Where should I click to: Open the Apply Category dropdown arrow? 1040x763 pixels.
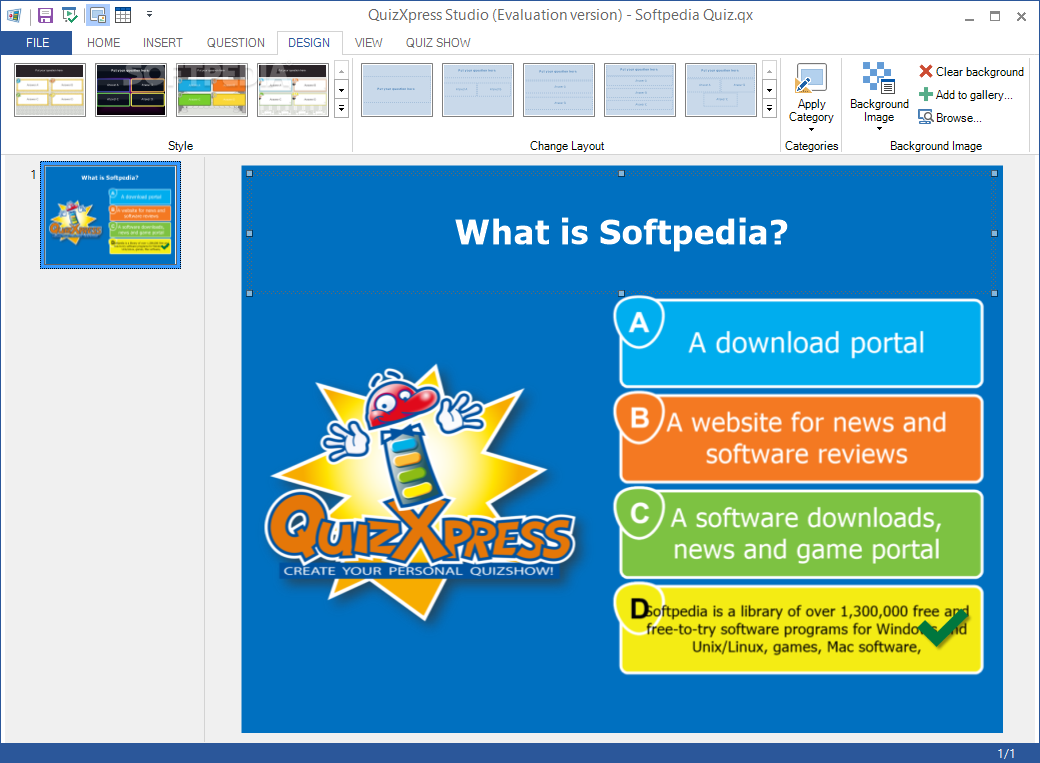point(811,129)
